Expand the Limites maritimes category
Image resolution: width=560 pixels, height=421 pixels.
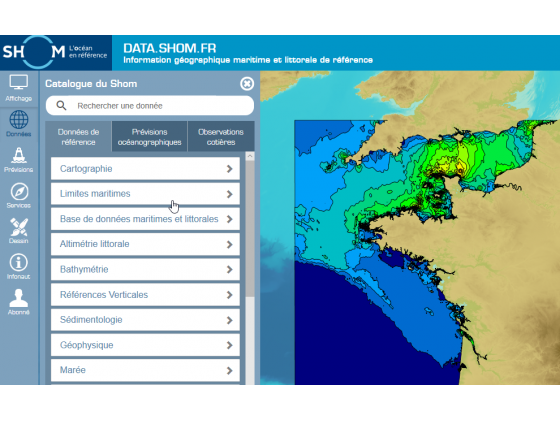[145, 194]
